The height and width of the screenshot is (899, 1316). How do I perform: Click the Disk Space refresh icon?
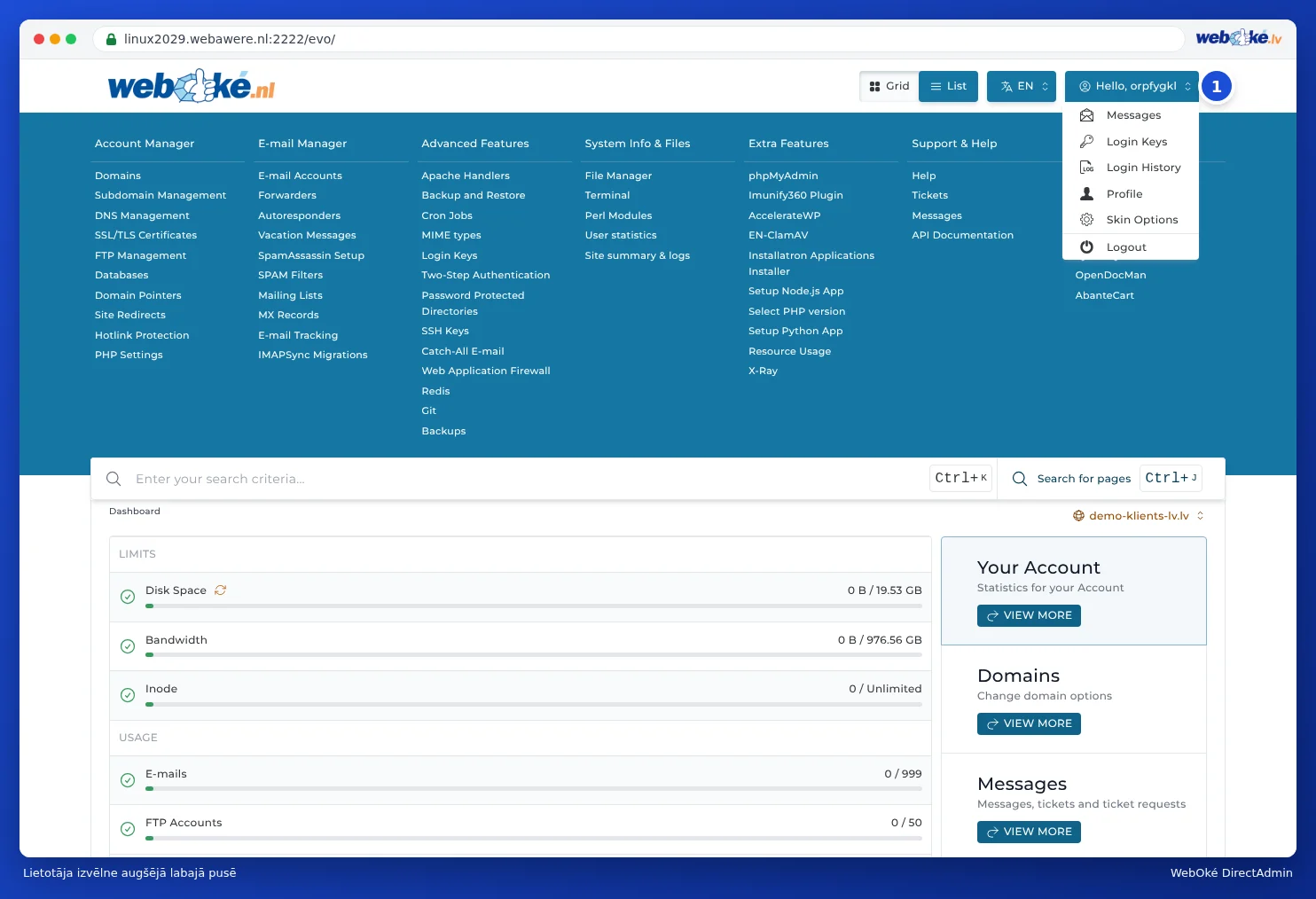(220, 590)
